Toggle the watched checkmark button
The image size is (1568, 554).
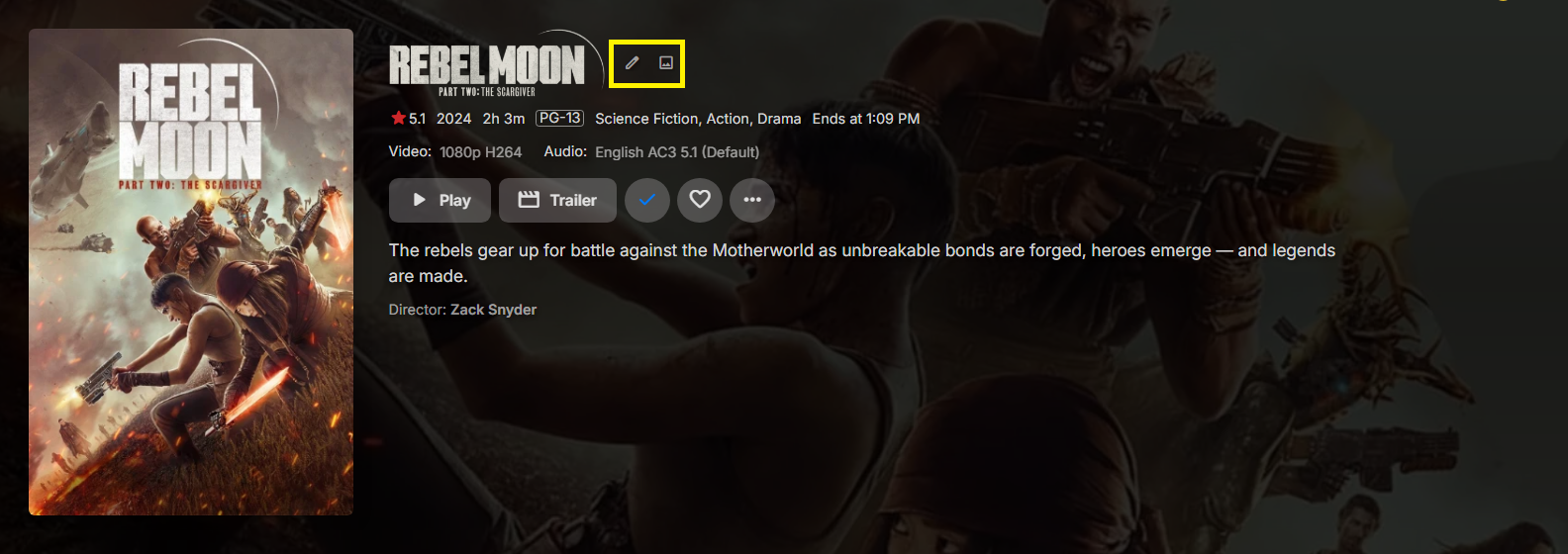coord(647,200)
